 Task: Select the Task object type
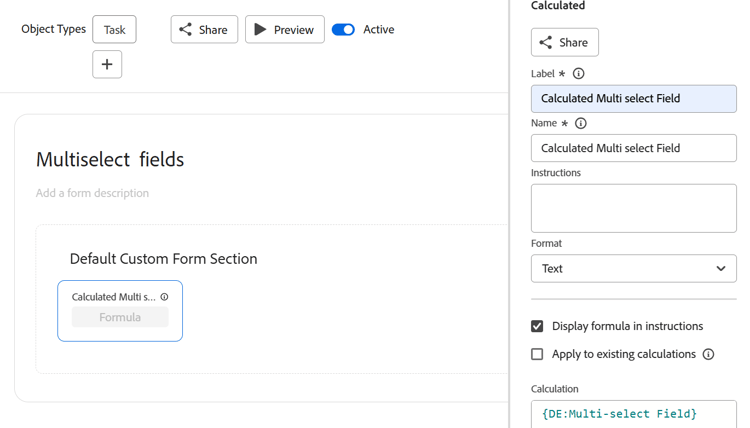point(115,30)
